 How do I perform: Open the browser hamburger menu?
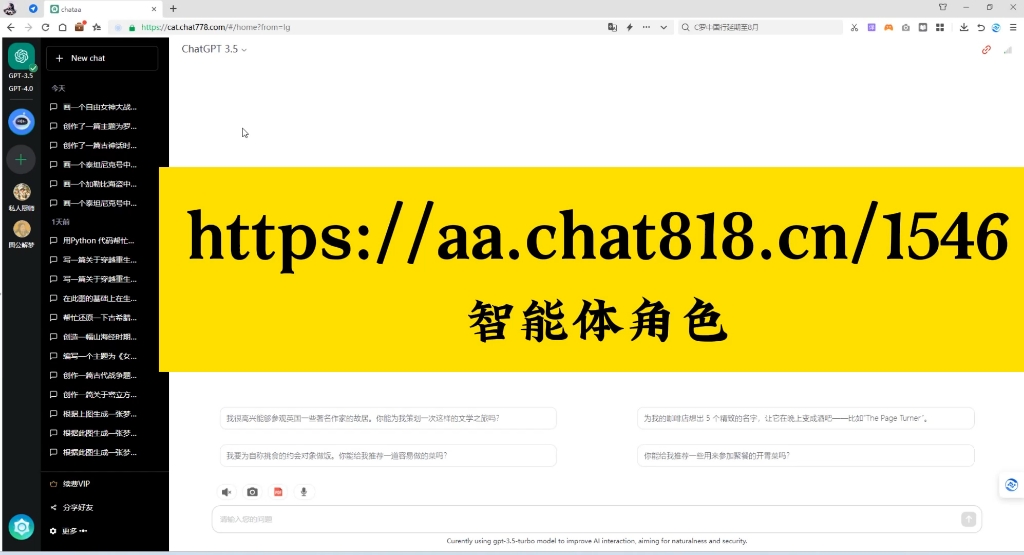click(1013, 27)
